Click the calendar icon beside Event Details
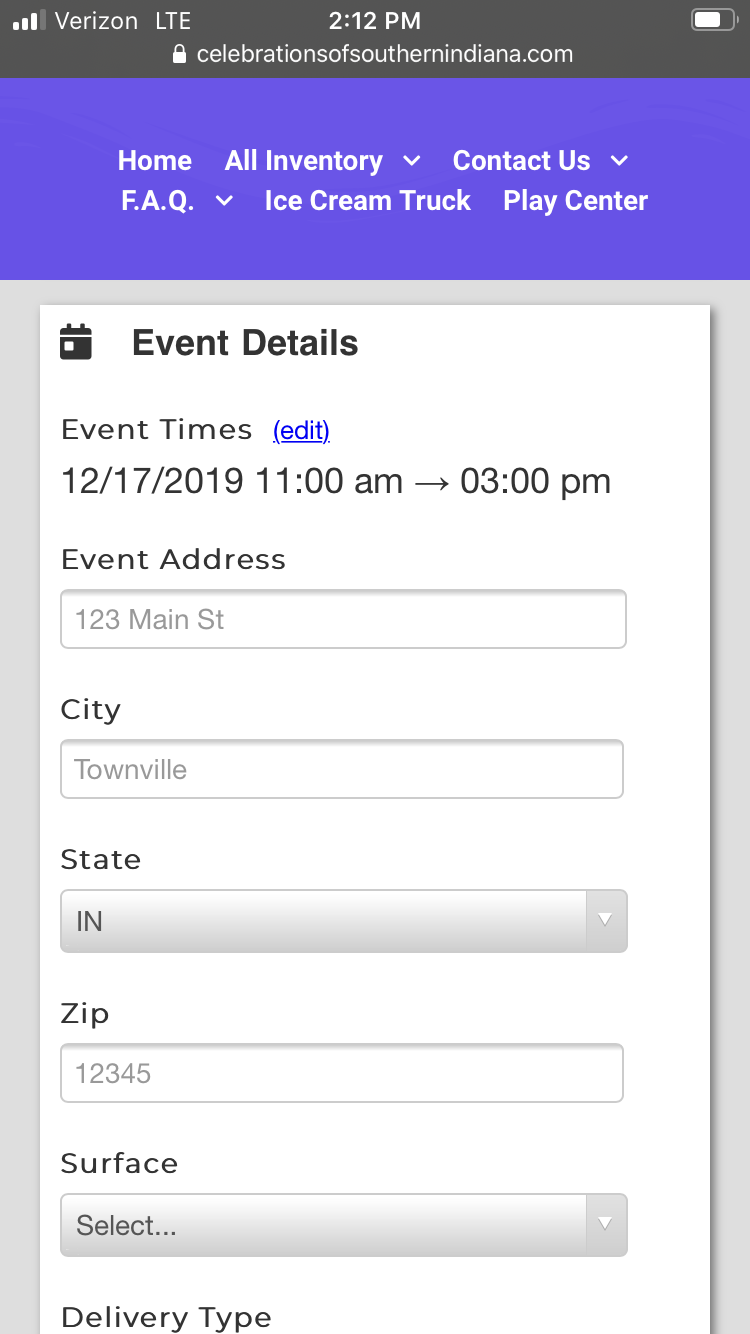Image resolution: width=750 pixels, height=1334 pixels. (x=76, y=342)
